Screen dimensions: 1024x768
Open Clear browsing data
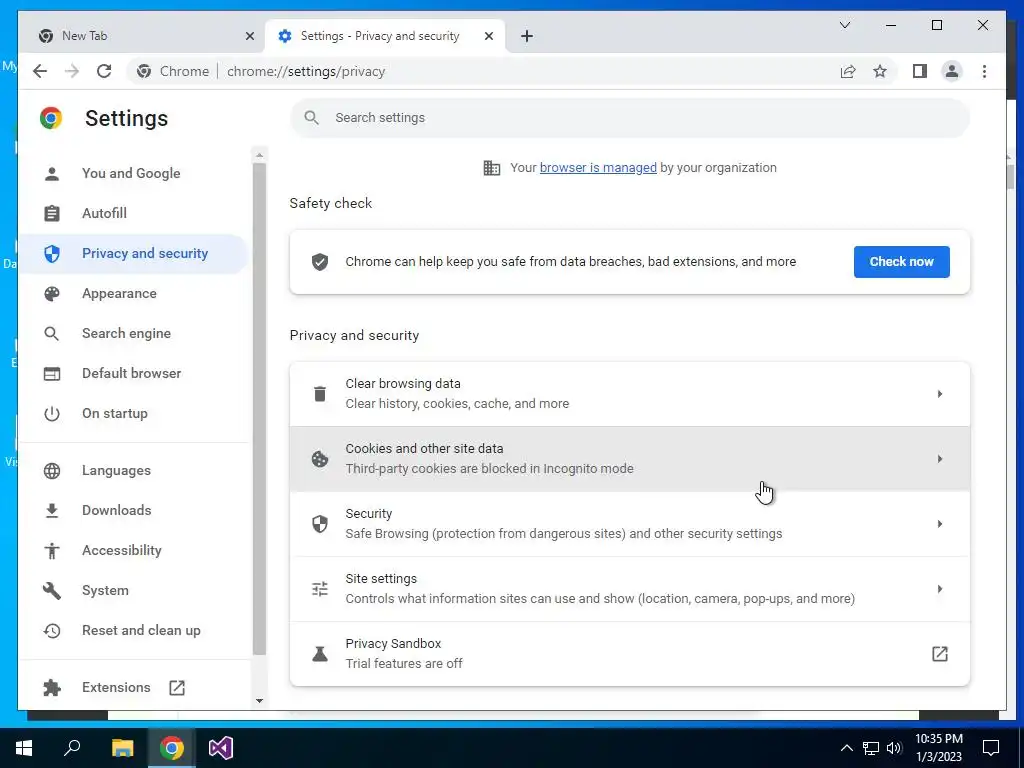pyautogui.click(x=630, y=394)
